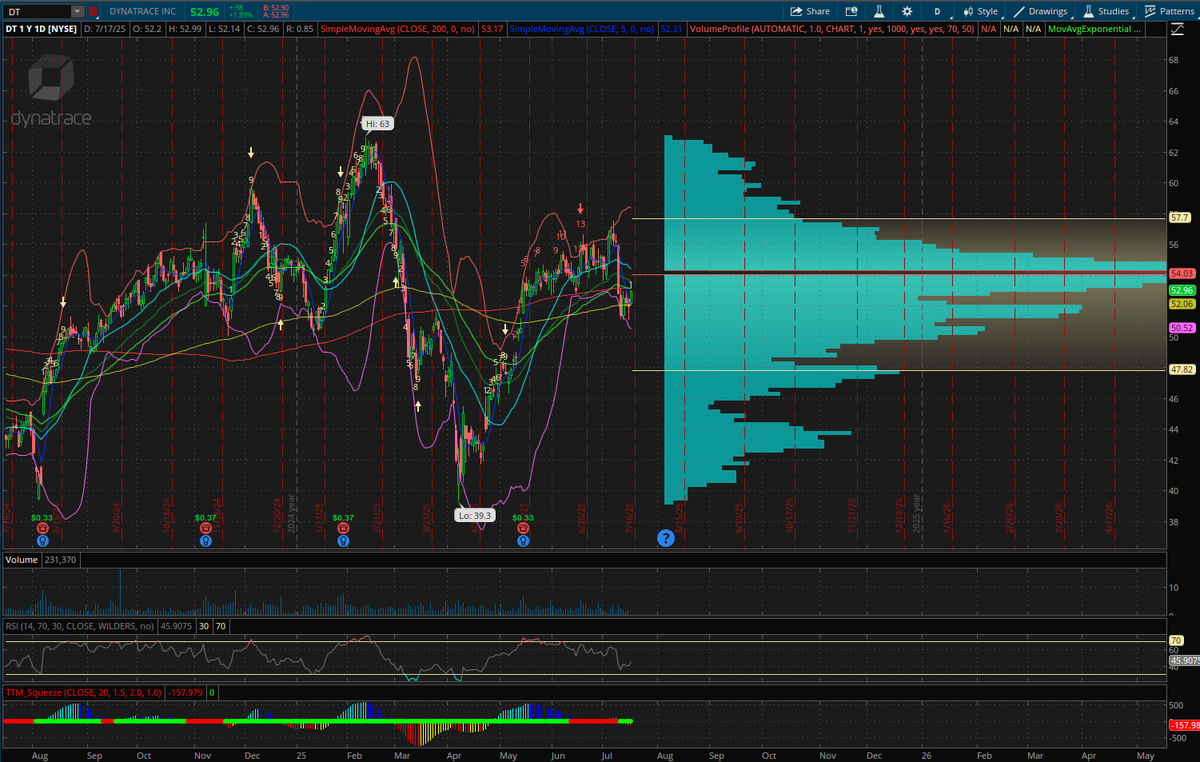Click the TTM_Squeeze study label
The width and height of the screenshot is (1200, 762).
click(83, 692)
